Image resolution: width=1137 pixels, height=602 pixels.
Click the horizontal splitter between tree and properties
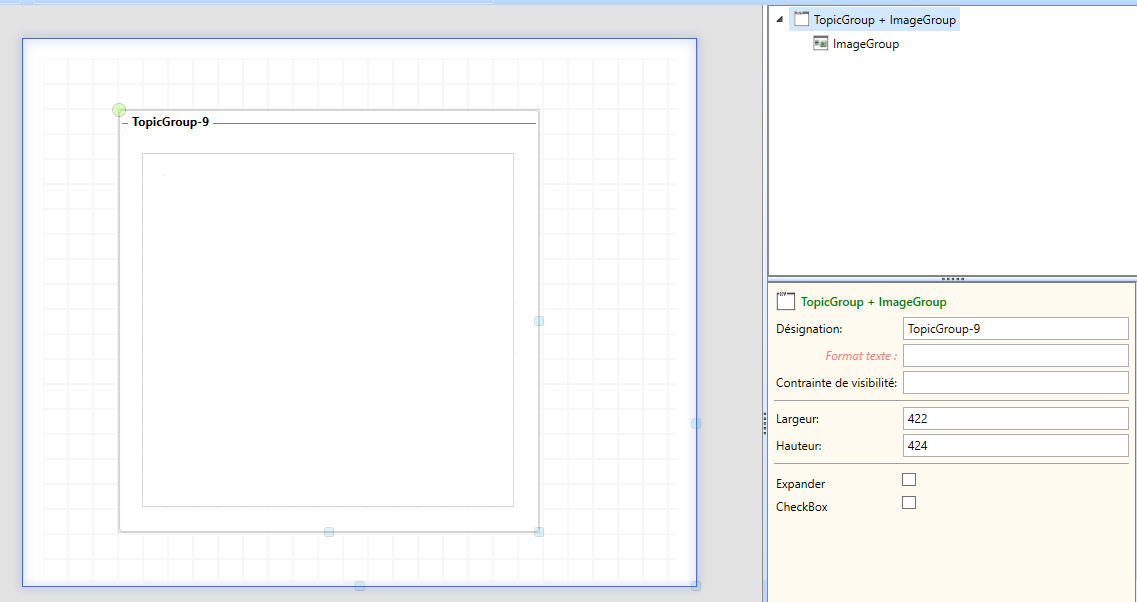click(952, 278)
